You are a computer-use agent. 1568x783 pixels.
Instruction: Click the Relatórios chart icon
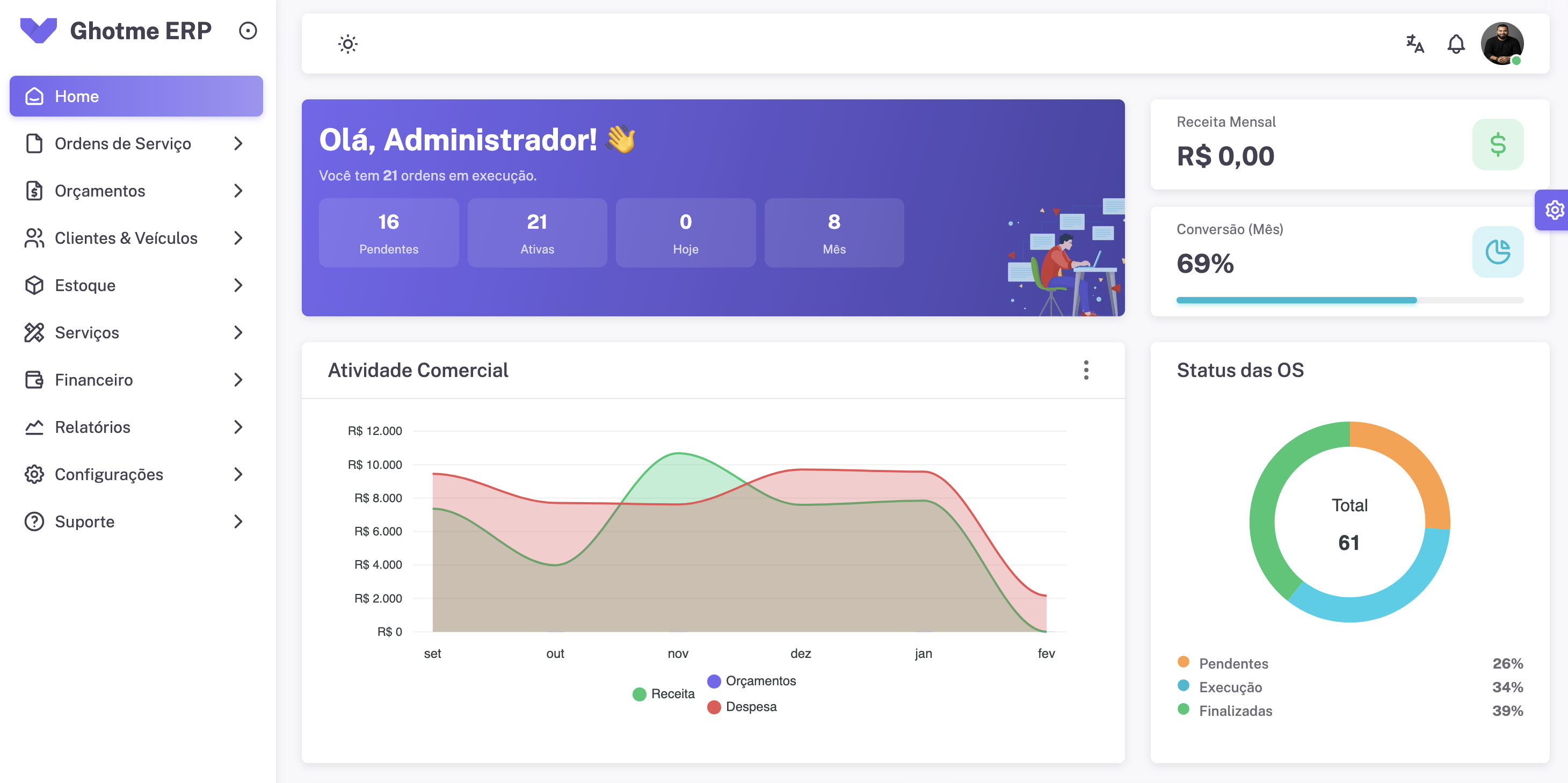(33, 427)
